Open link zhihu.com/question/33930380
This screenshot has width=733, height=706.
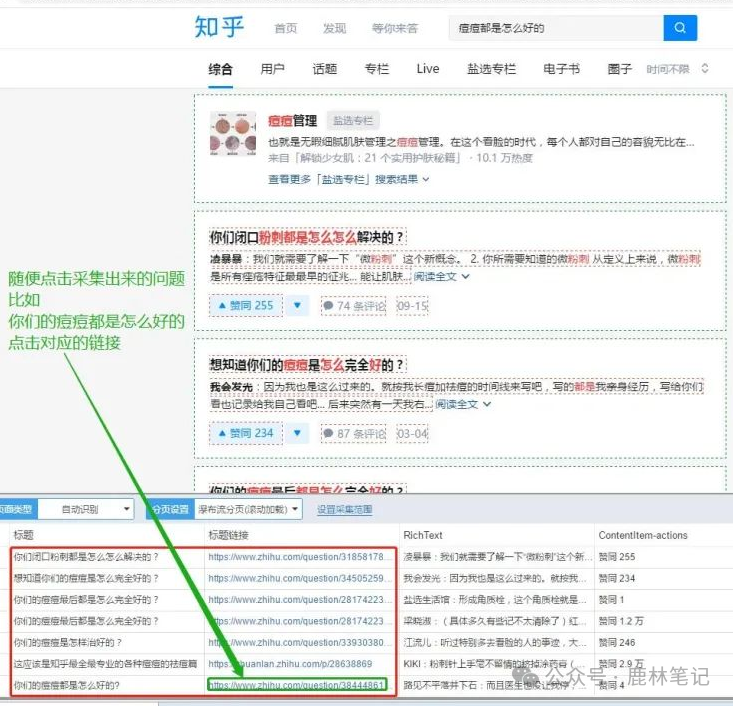coord(299,642)
